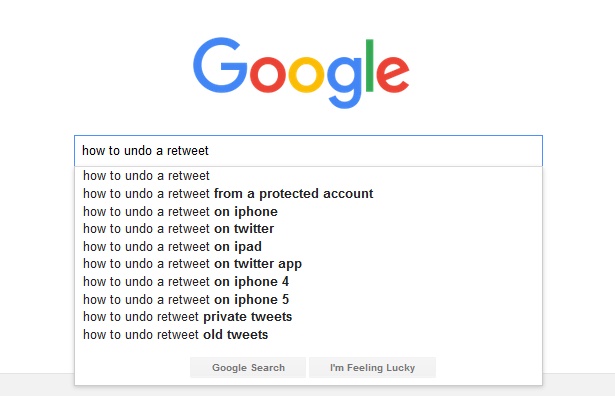Click the yellow letter o in logo

pyautogui.click(x=306, y=74)
